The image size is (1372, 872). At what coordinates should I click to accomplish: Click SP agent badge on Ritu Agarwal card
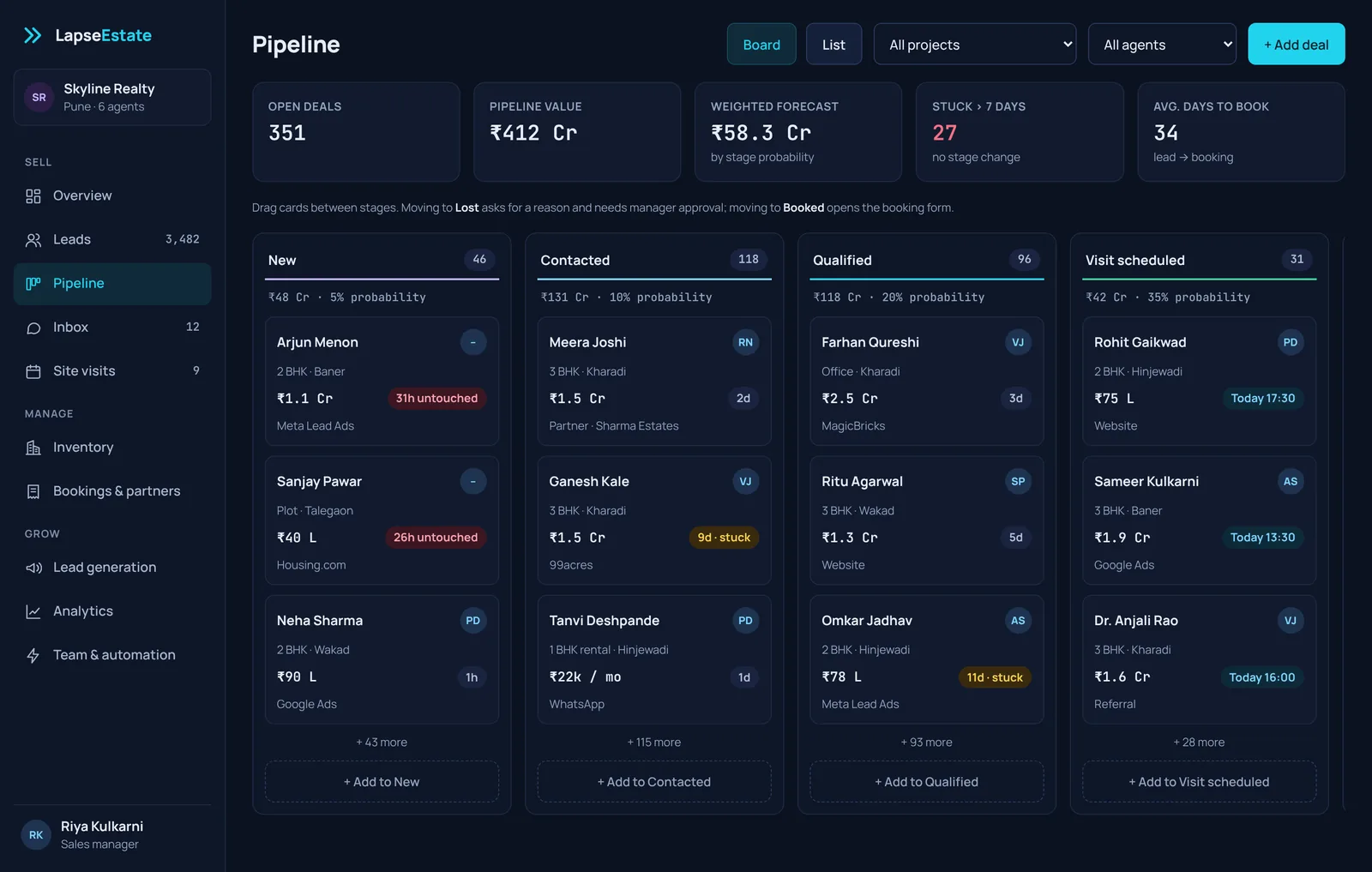(1018, 481)
